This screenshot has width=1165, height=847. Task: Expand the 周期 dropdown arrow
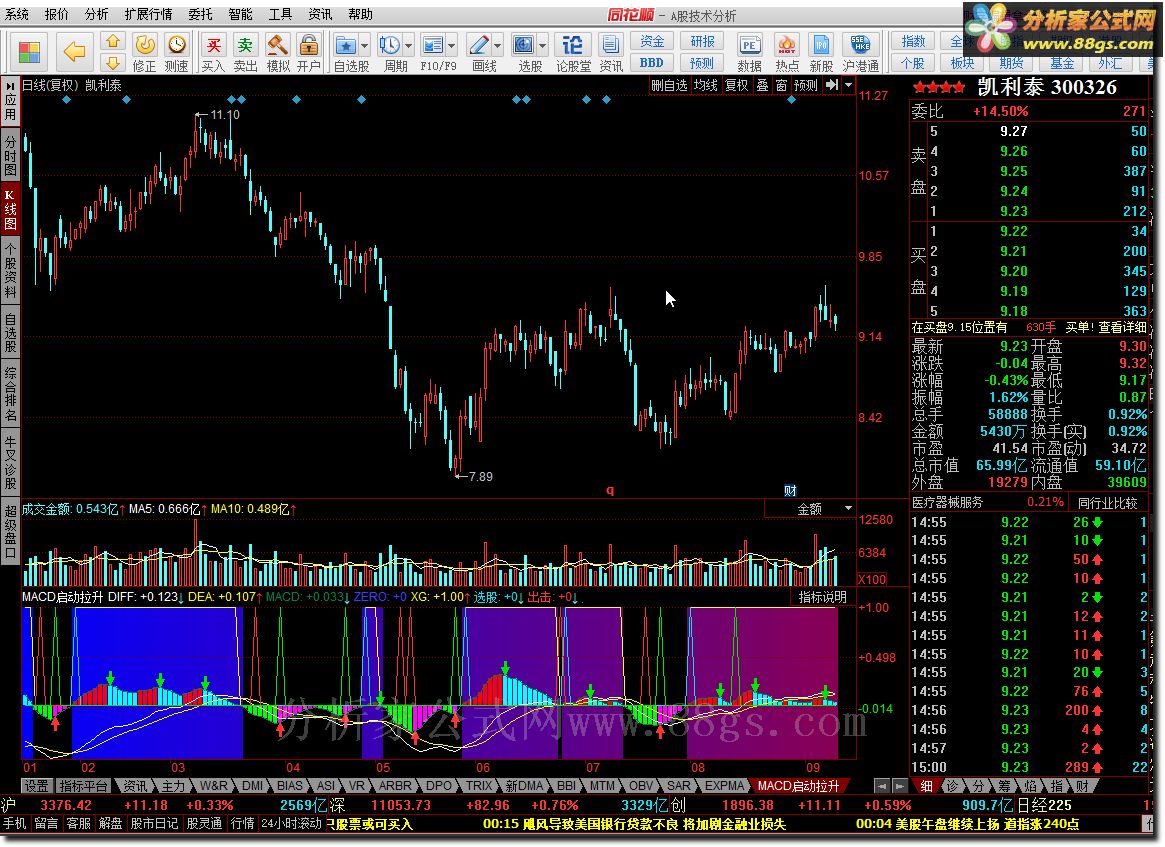click(x=409, y=46)
